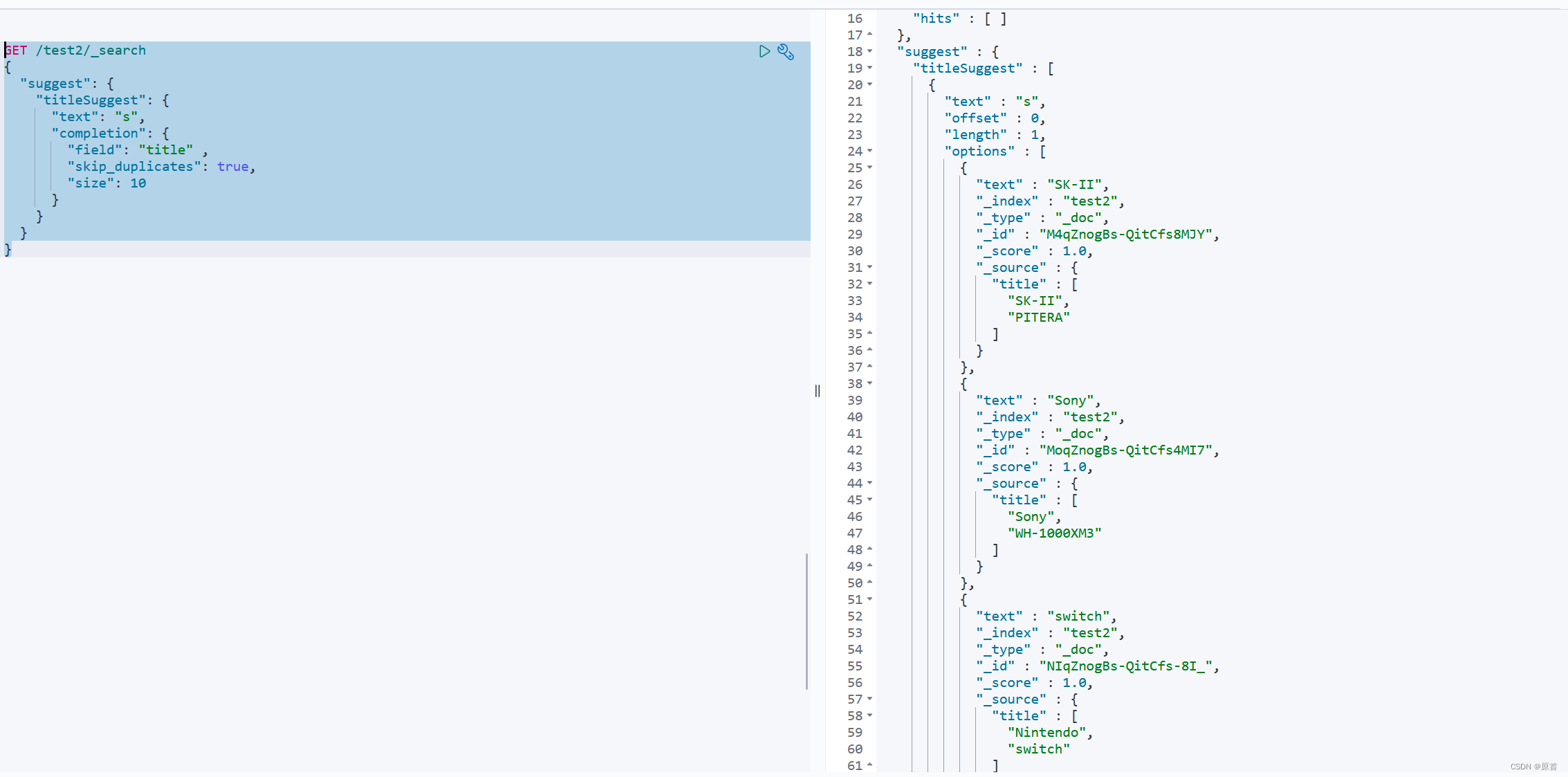This screenshot has height=777, width=1568.
Task: Collapse the fold arrow at line 38
Action: pyautogui.click(x=870, y=383)
